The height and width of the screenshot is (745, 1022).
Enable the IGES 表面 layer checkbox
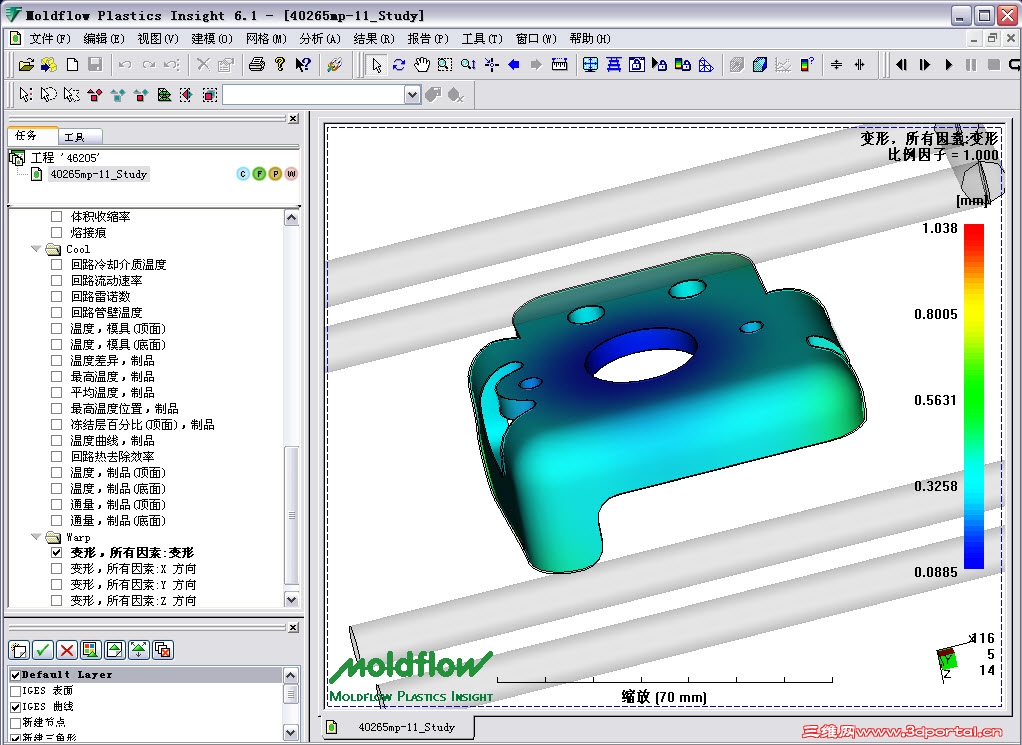click(16, 691)
